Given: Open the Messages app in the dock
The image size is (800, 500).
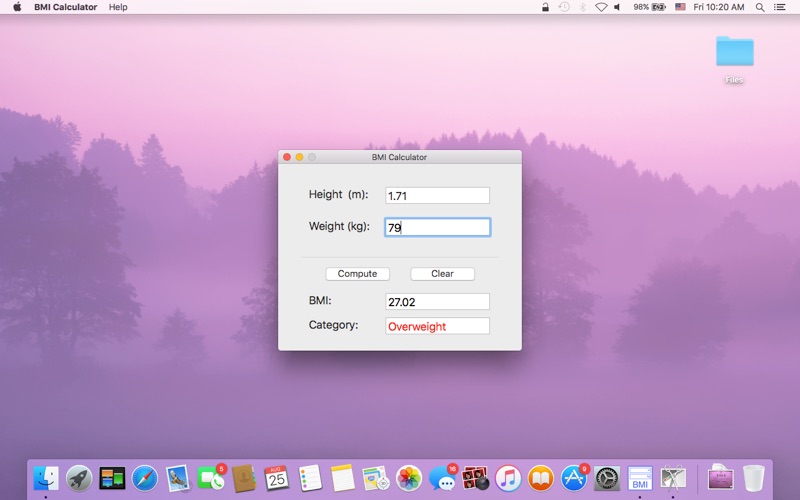Looking at the screenshot, I should (x=442, y=479).
